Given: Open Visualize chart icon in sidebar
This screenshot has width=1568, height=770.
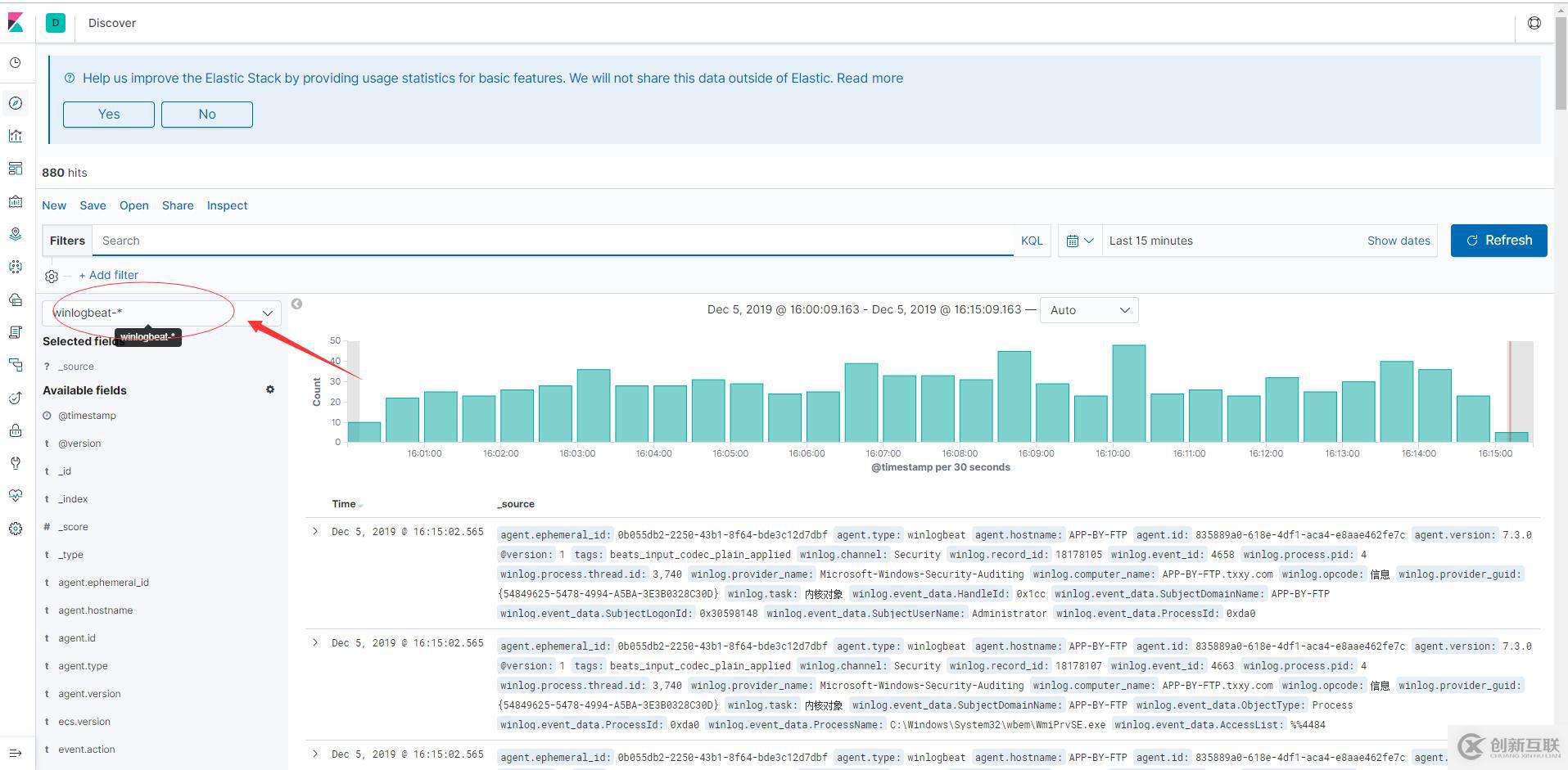Looking at the screenshot, I should tap(16, 136).
